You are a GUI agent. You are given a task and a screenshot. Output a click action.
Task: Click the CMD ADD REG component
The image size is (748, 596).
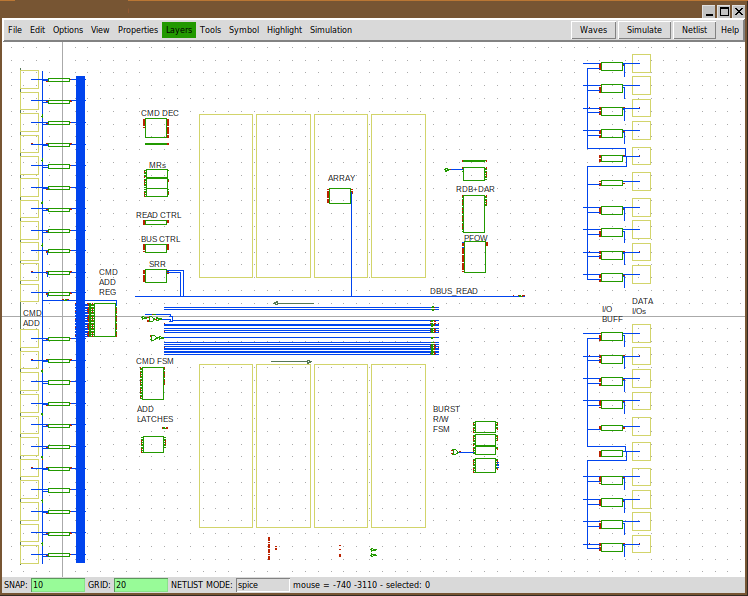coord(102,320)
